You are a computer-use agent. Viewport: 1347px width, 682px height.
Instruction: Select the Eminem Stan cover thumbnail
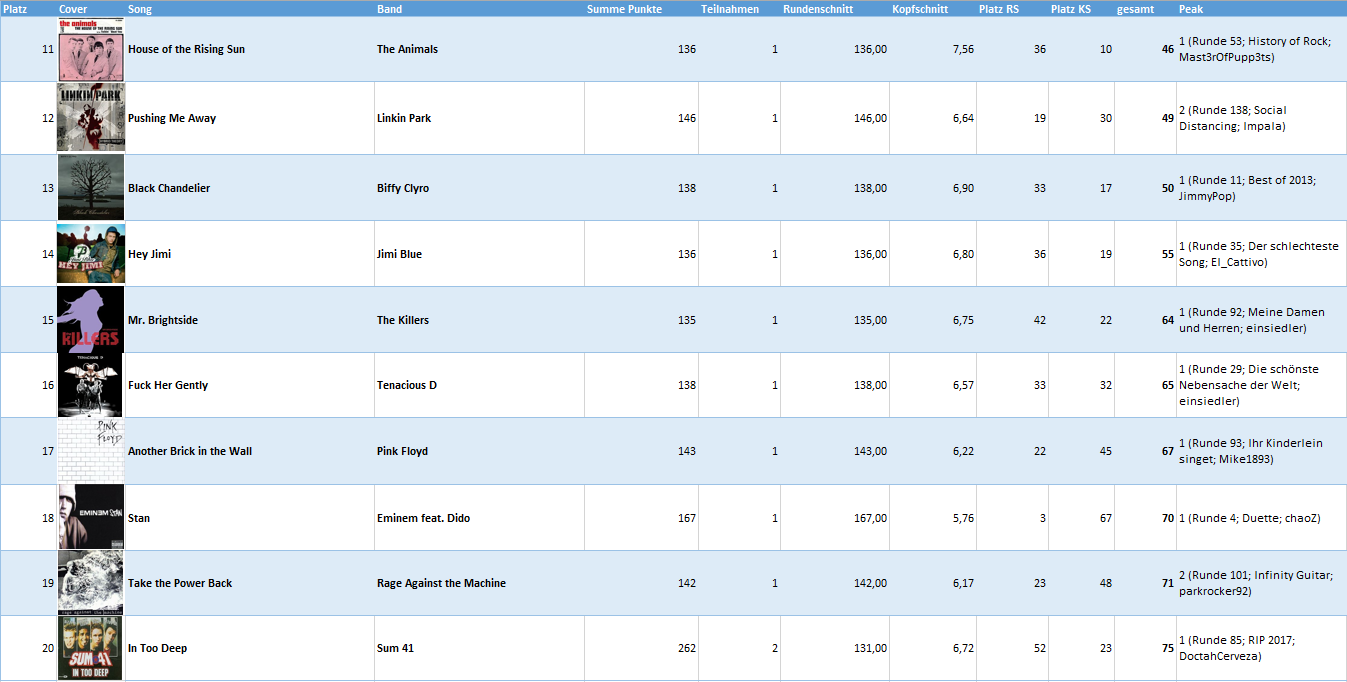tap(91, 517)
